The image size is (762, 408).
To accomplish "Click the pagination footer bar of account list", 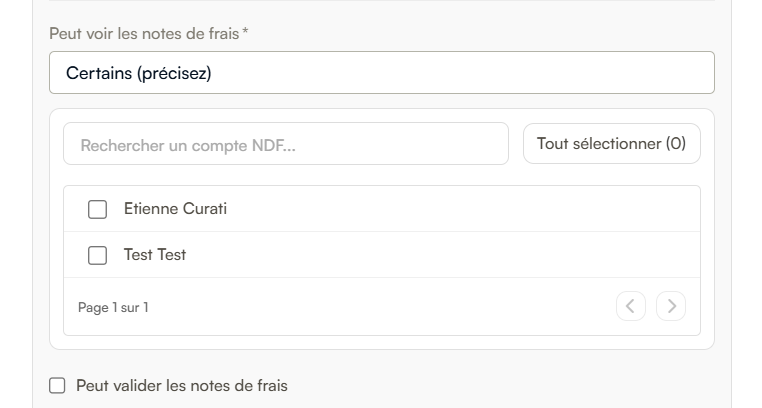I will point(382,306).
